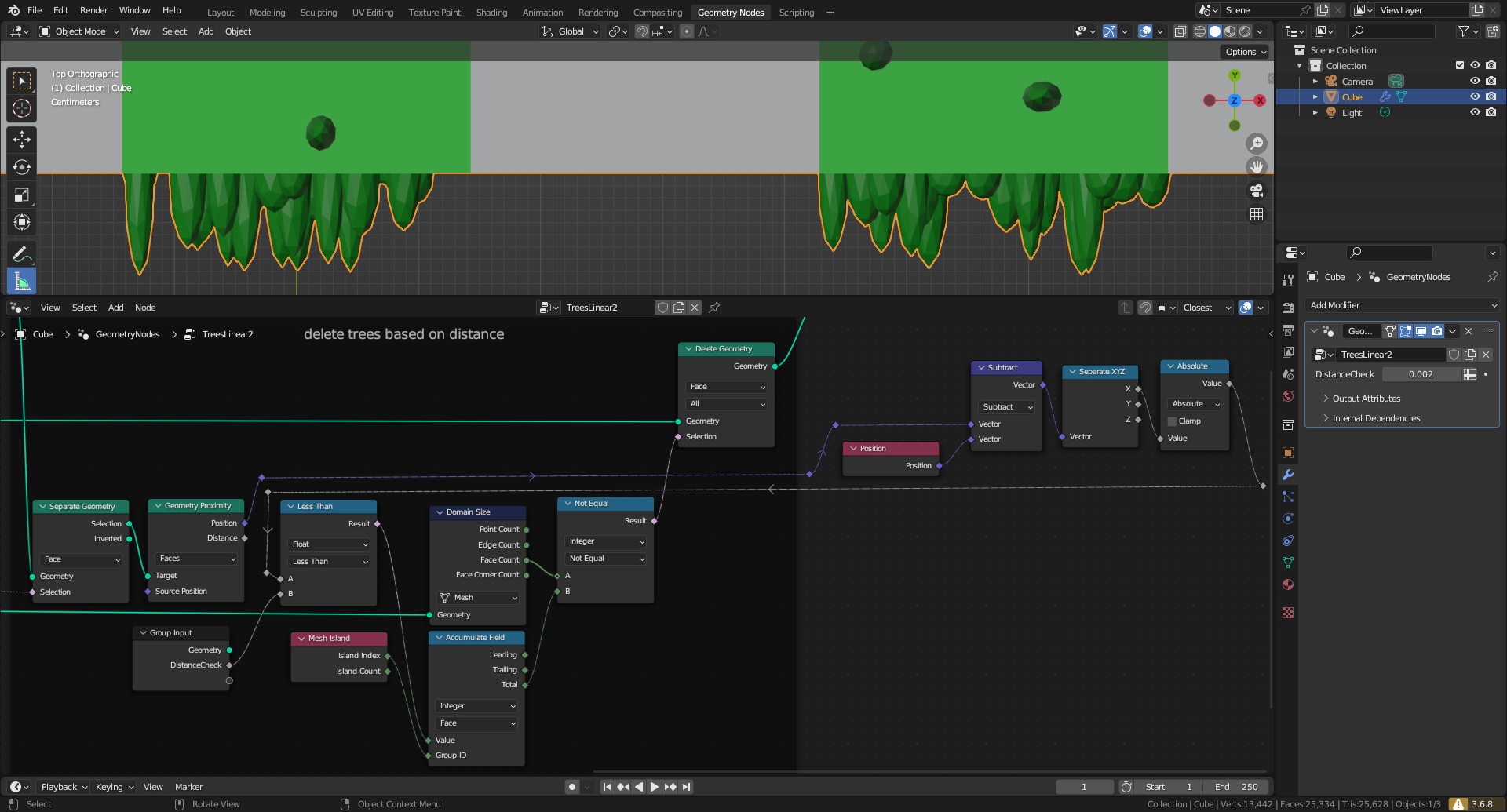This screenshot has width=1507, height=812.
Task: Enable Clamp checkbox in Absolute node
Action: (1173, 421)
